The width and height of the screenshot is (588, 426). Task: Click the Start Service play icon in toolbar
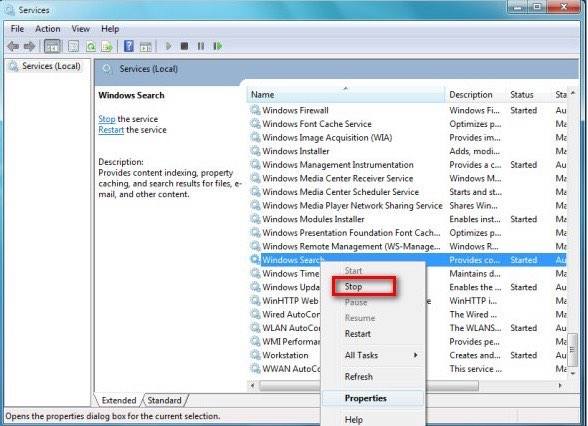click(x=169, y=46)
